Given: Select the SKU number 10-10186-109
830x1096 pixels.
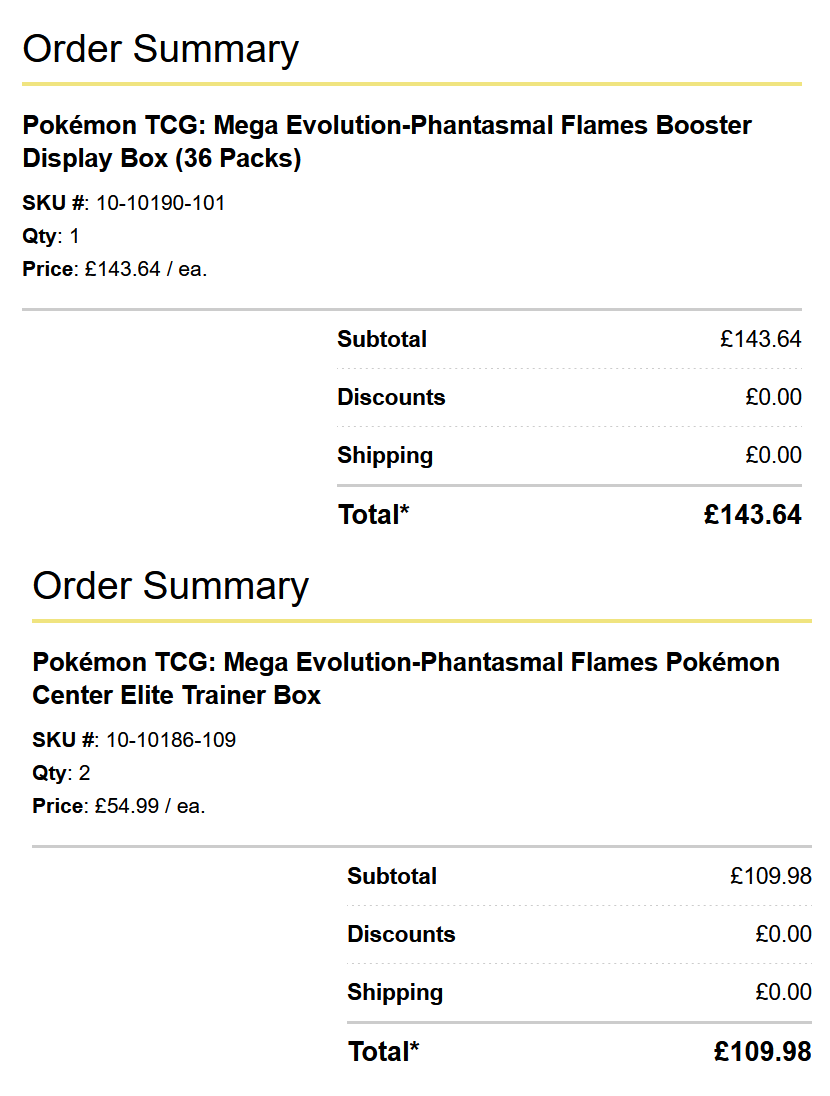Looking at the screenshot, I should click(x=171, y=741).
